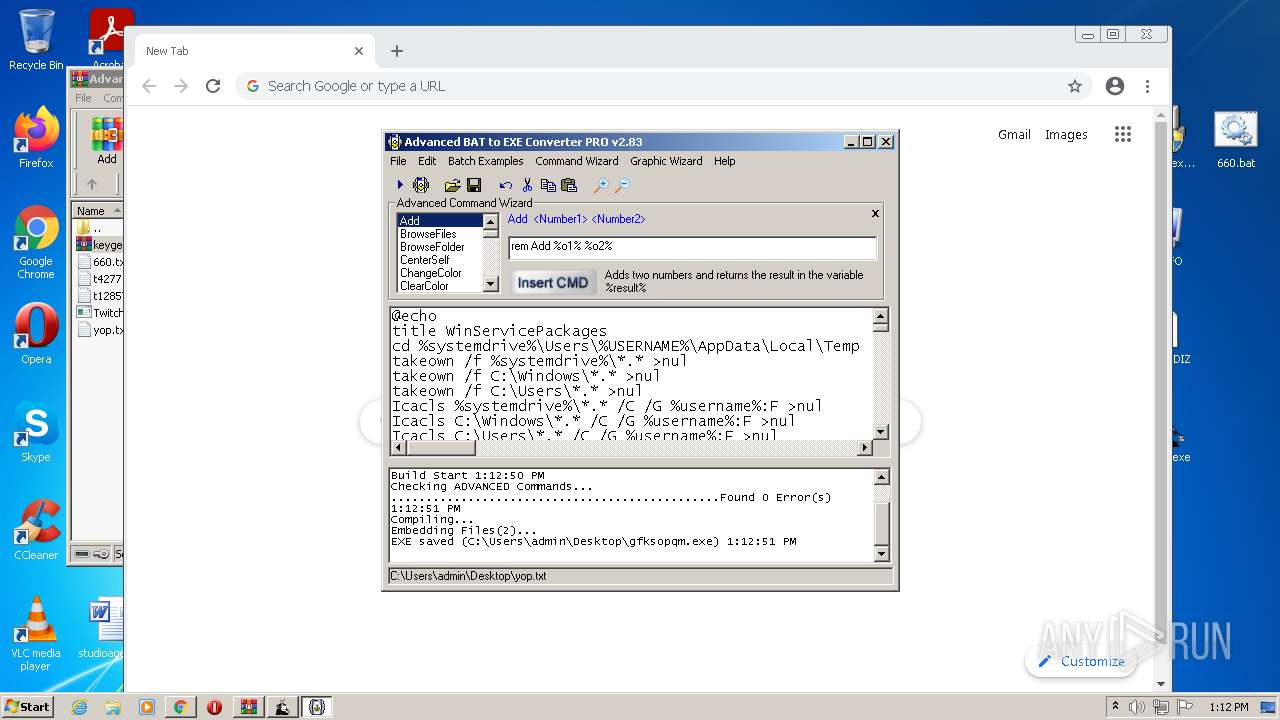
Task: Open Chrome's three-dot menu
Action: click(1148, 86)
